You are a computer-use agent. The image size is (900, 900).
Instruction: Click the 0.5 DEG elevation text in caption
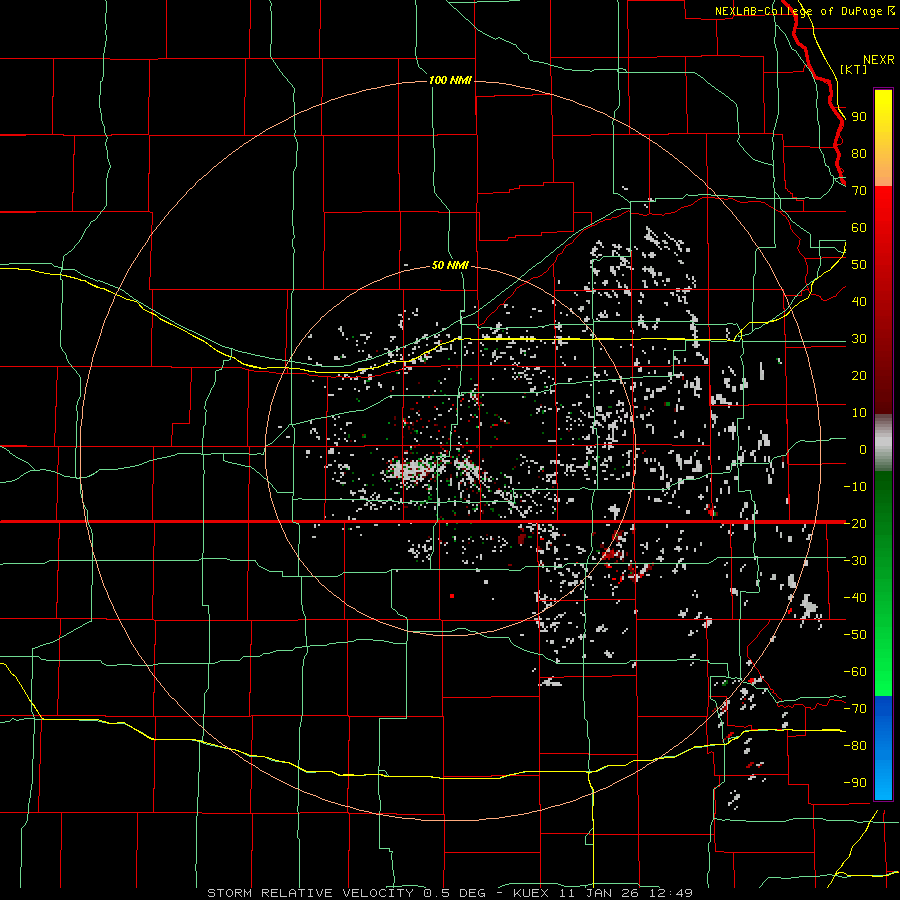(x=455, y=893)
